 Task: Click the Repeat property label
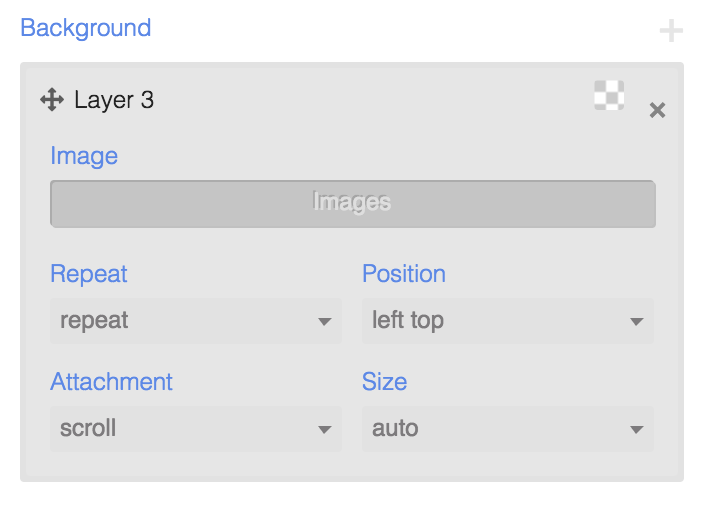click(89, 274)
